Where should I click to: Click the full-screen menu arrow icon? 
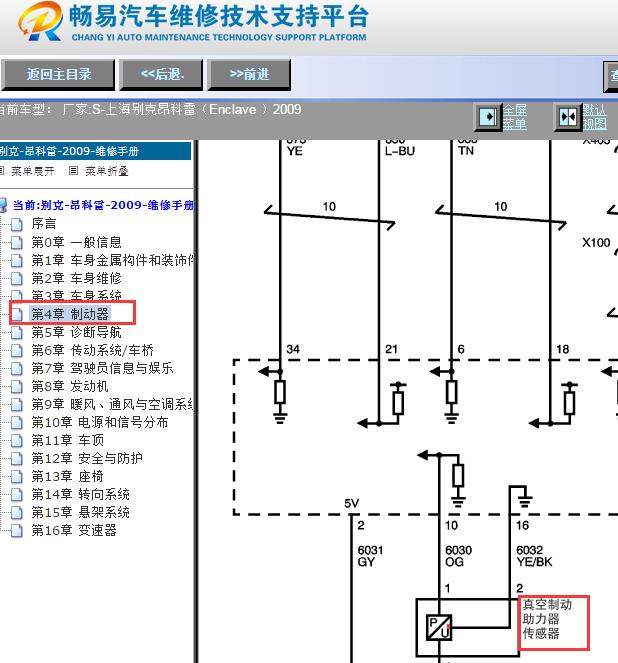pyautogui.click(x=488, y=117)
